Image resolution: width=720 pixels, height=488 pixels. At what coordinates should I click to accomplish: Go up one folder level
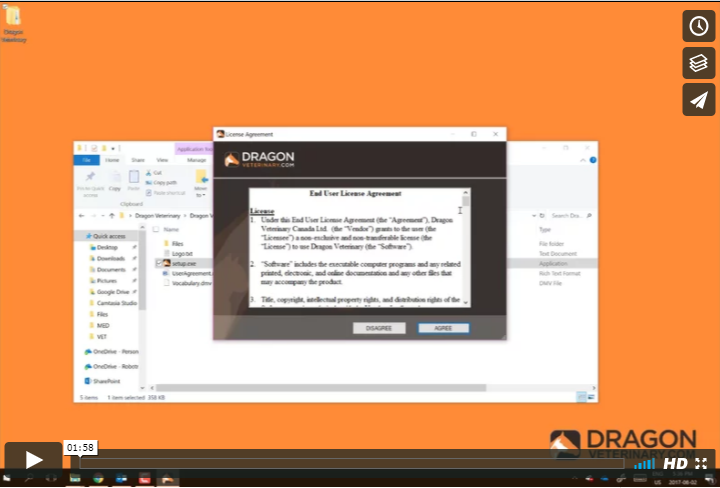(112, 215)
